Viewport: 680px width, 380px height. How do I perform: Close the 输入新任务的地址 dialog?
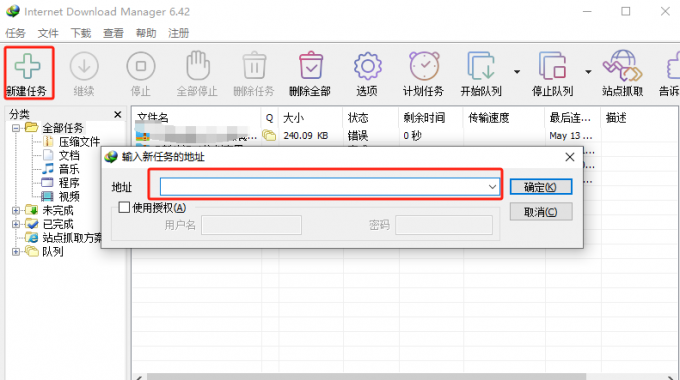[570, 157]
